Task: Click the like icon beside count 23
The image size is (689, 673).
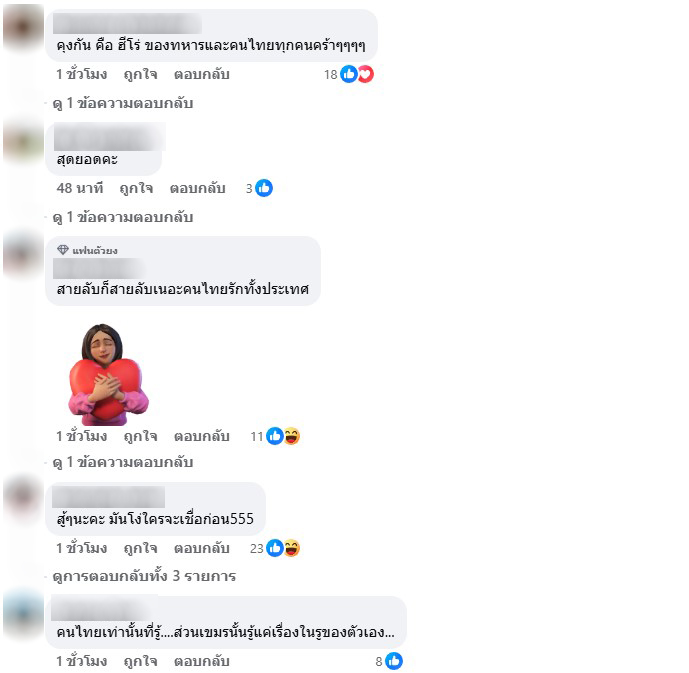Action: 275,548
